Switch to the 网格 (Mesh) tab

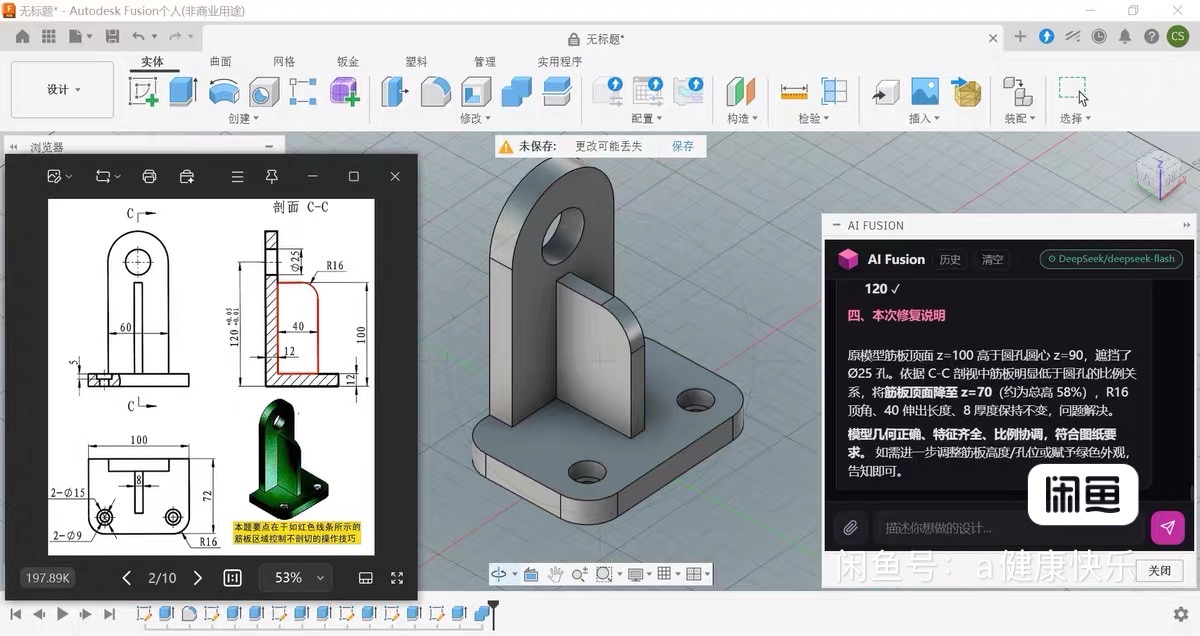pos(284,62)
